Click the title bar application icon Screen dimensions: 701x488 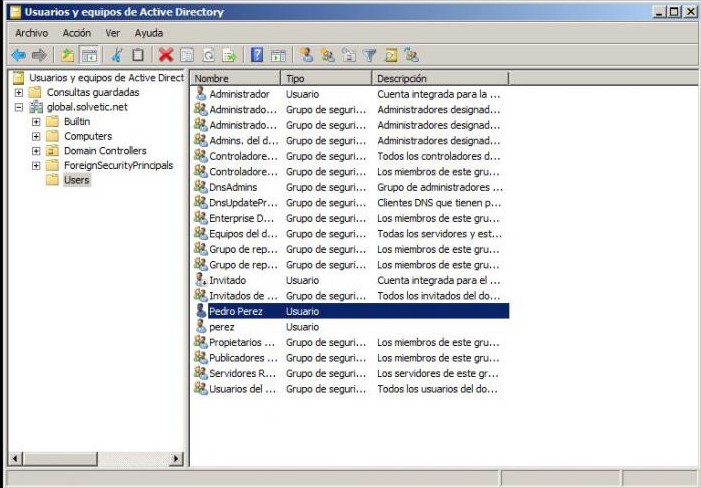click(16, 12)
